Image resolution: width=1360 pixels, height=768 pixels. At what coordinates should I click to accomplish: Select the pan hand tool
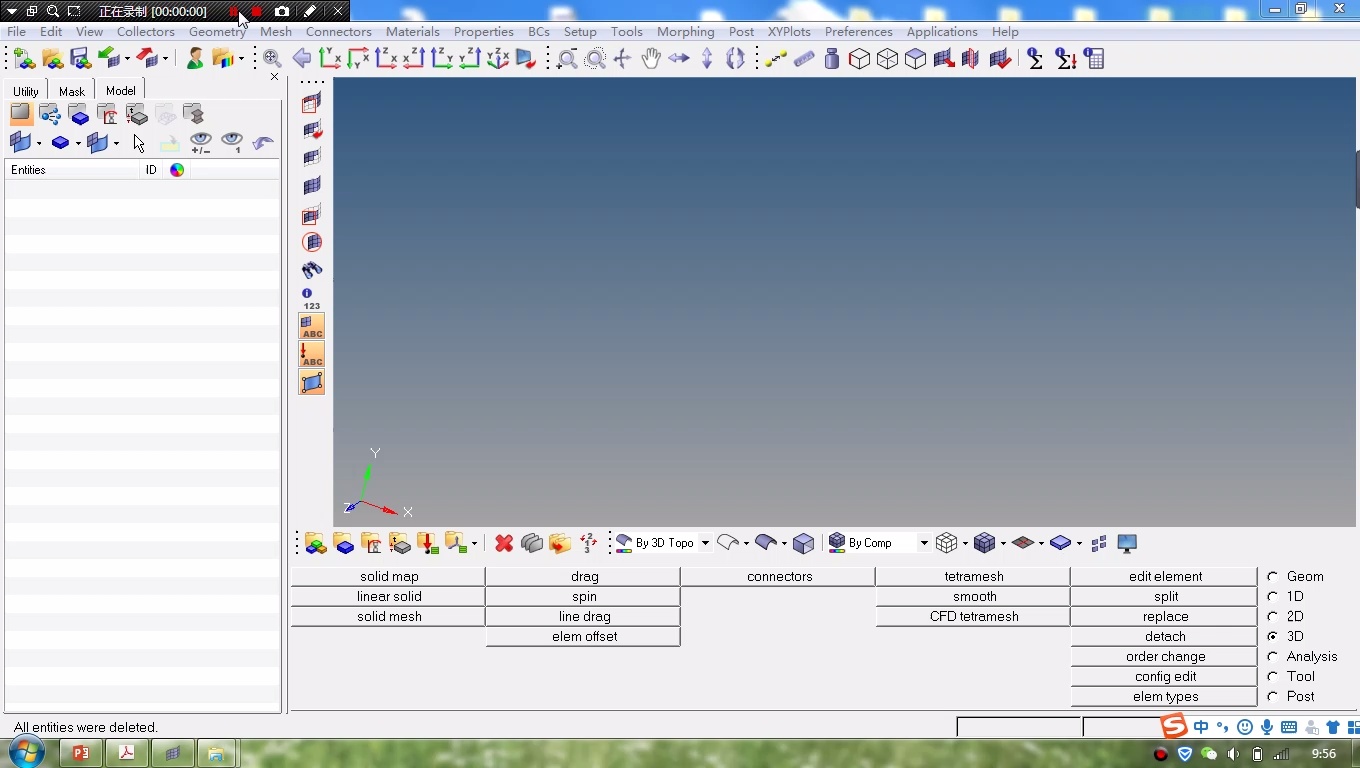point(651,59)
